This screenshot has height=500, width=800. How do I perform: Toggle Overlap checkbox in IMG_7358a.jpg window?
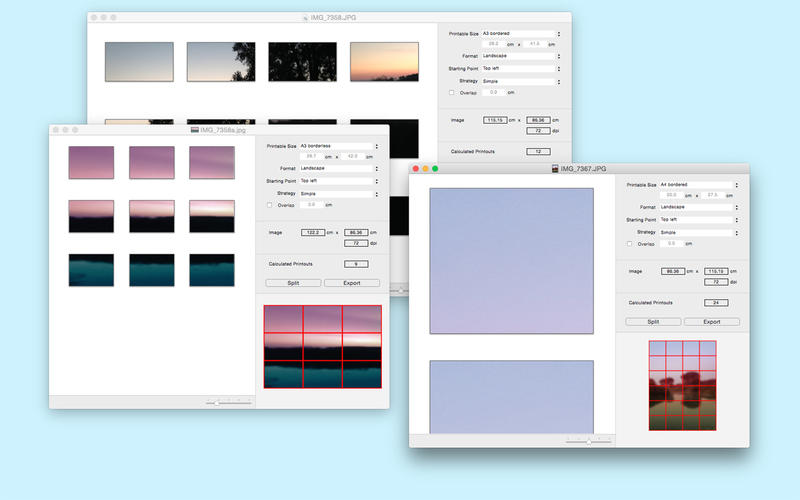(x=269, y=205)
